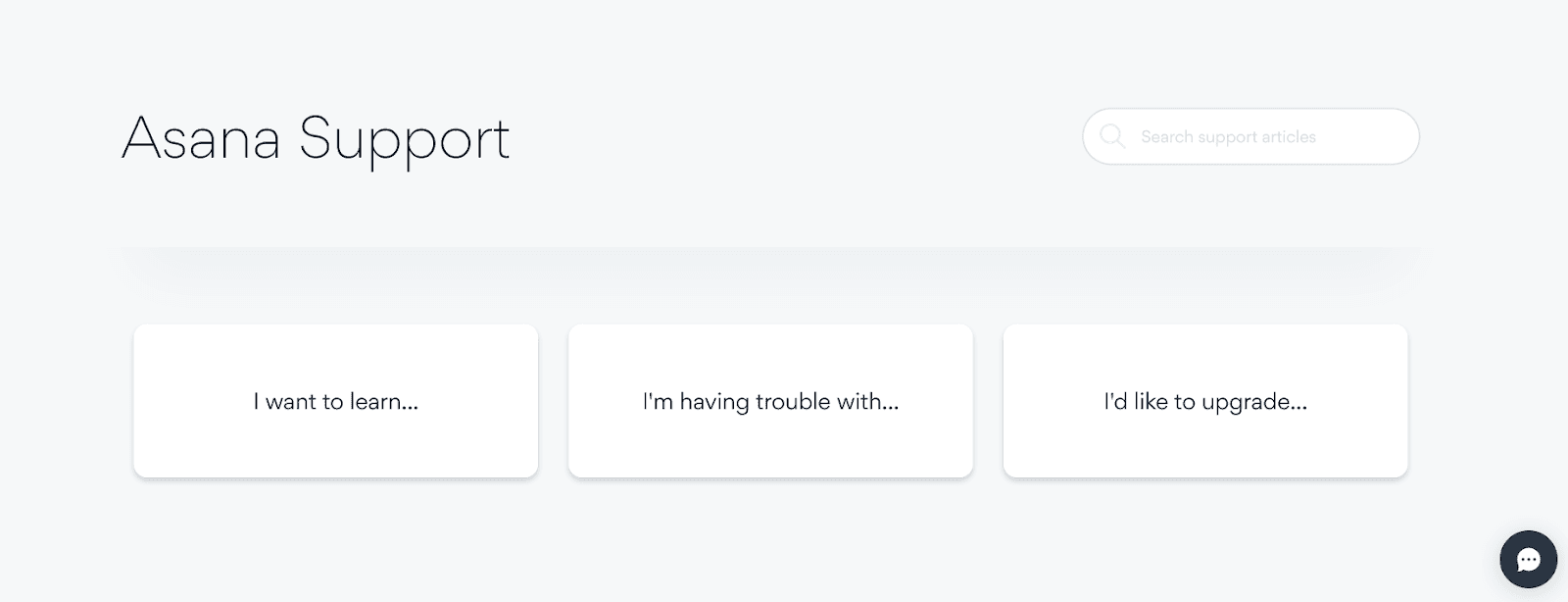This screenshot has height=602, width=1568.
Task: Open the "I want to learn..." card
Action: [x=335, y=401]
